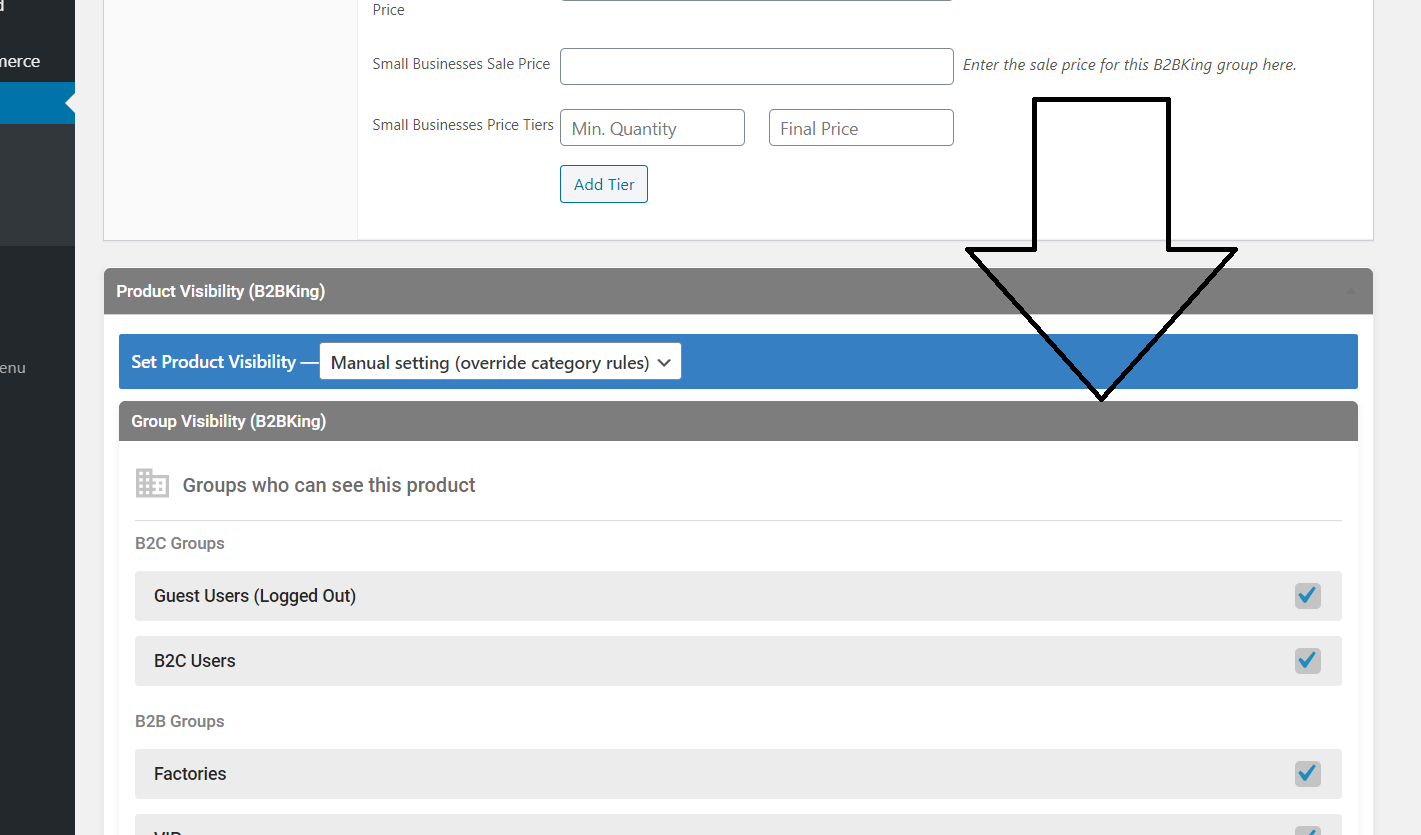Click the Final Price input field
This screenshot has height=835, width=1421.
click(861, 128)
